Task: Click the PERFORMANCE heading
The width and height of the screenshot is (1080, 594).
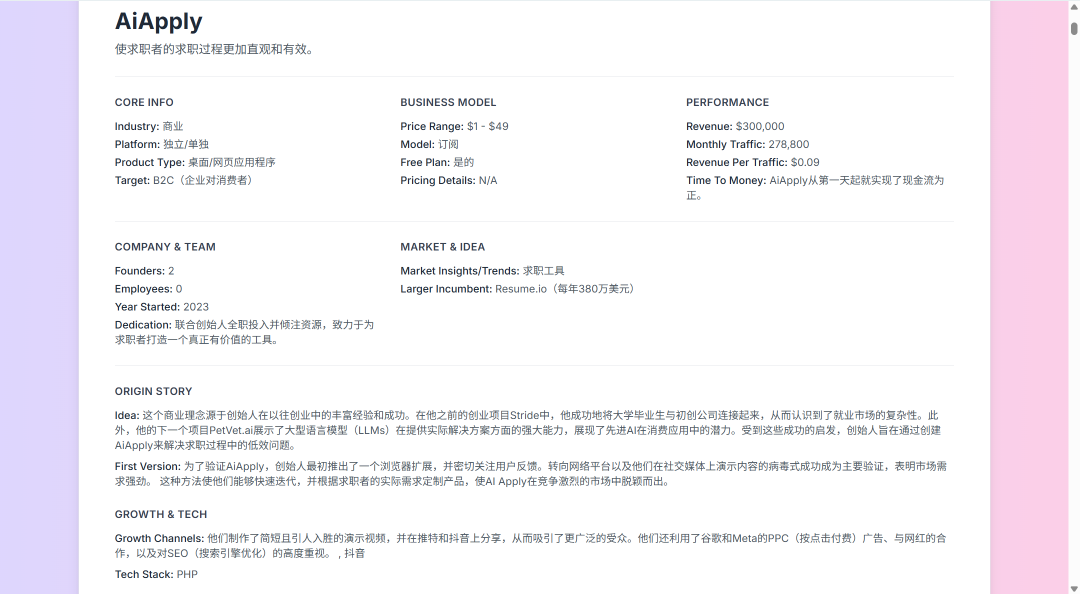Action: tap(727, 102)
